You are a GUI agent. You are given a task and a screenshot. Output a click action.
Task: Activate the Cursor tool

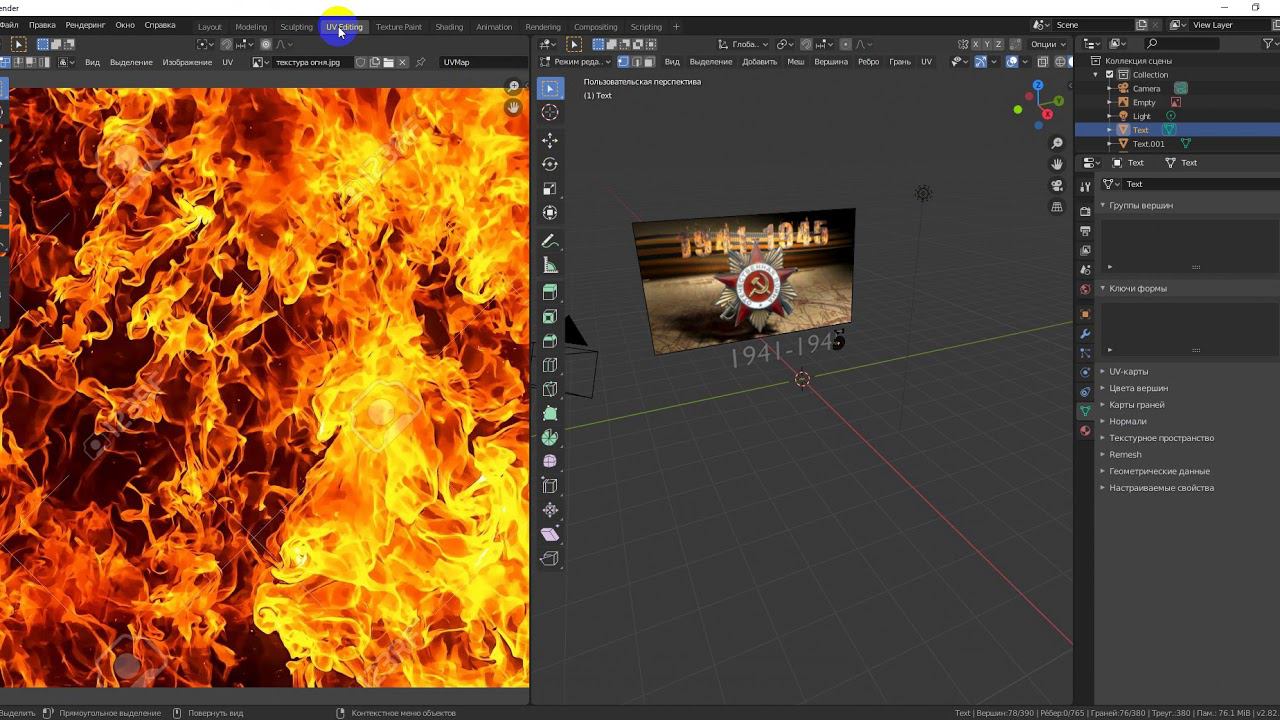pyautogui.click(x=550, y=113)
